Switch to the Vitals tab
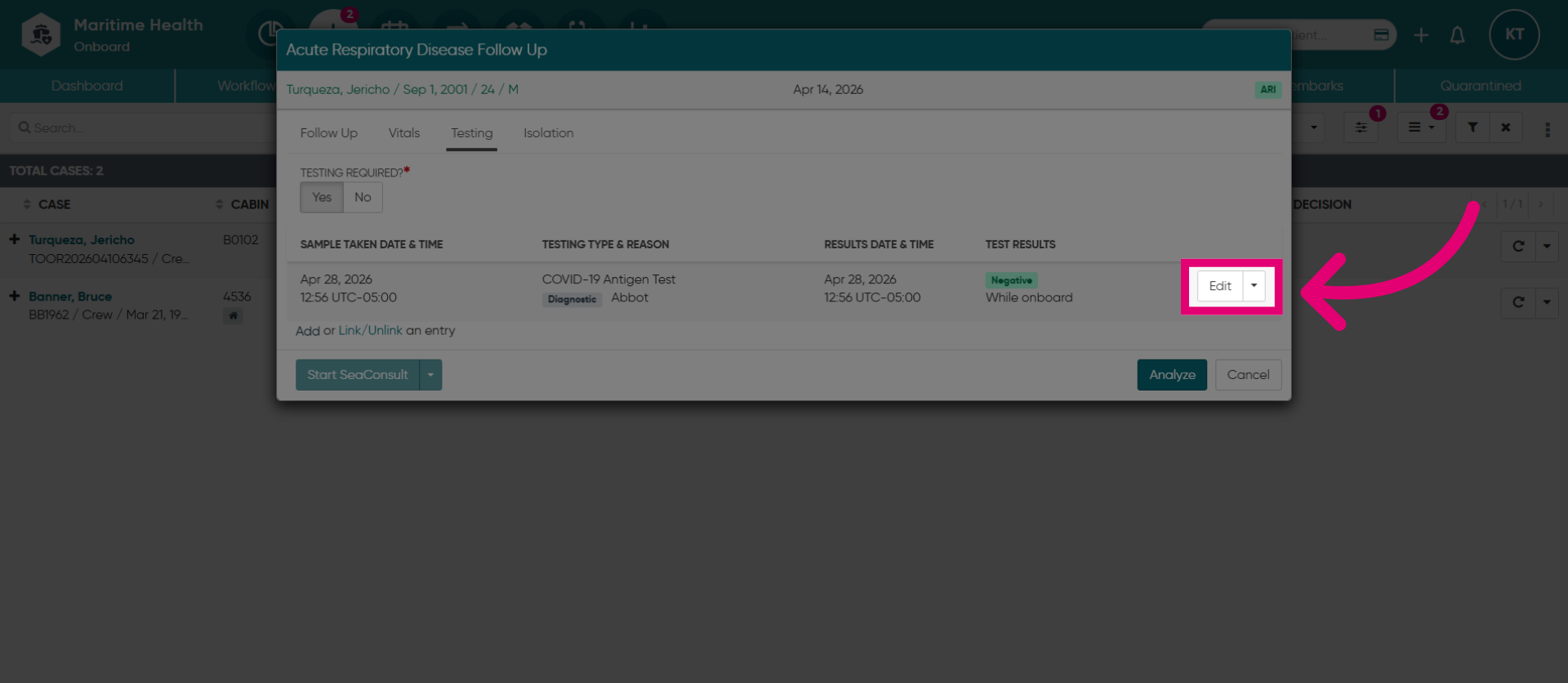This screenshot has width=1568, height=683. (x=404, y=133)
